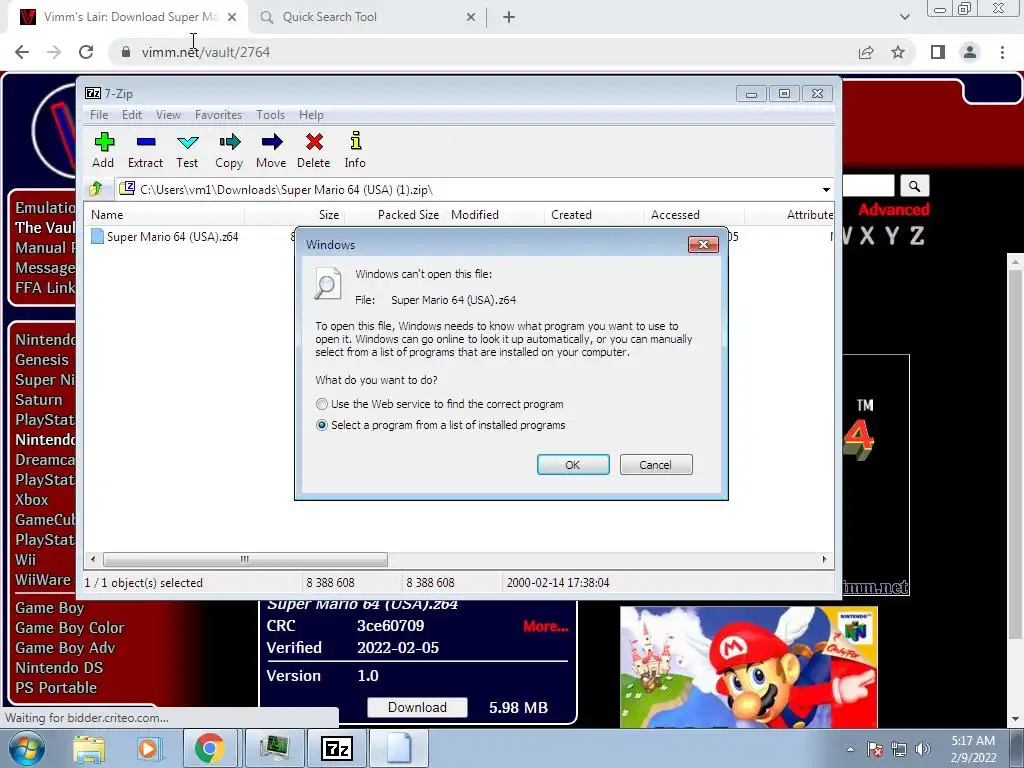Open Game Boy Adv vault link
The height and width of the screenshot is (768, 1024).
(x=65, y=648)
